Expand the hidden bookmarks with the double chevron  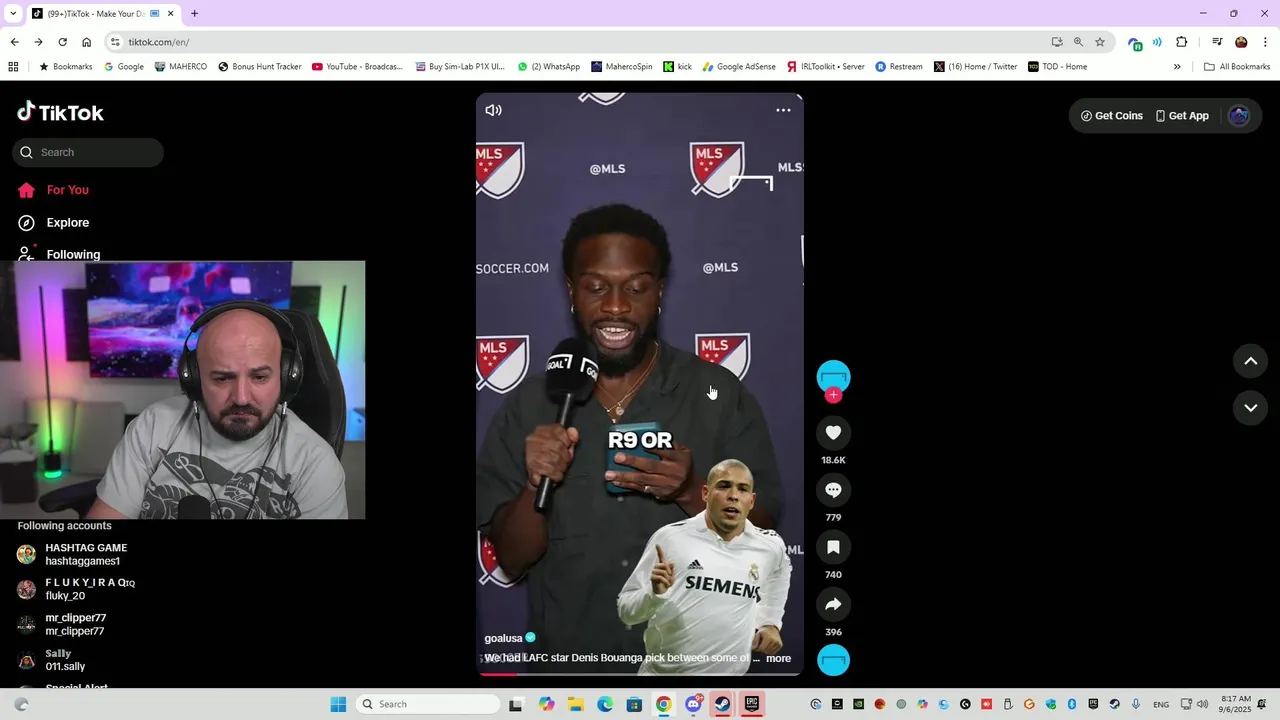point(1177,67)
